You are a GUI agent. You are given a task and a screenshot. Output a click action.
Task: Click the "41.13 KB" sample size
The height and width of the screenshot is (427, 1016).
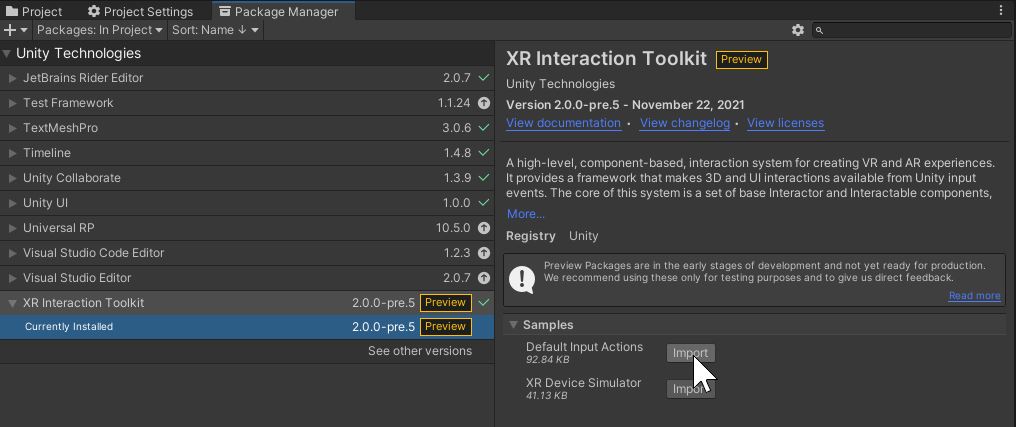546,395
